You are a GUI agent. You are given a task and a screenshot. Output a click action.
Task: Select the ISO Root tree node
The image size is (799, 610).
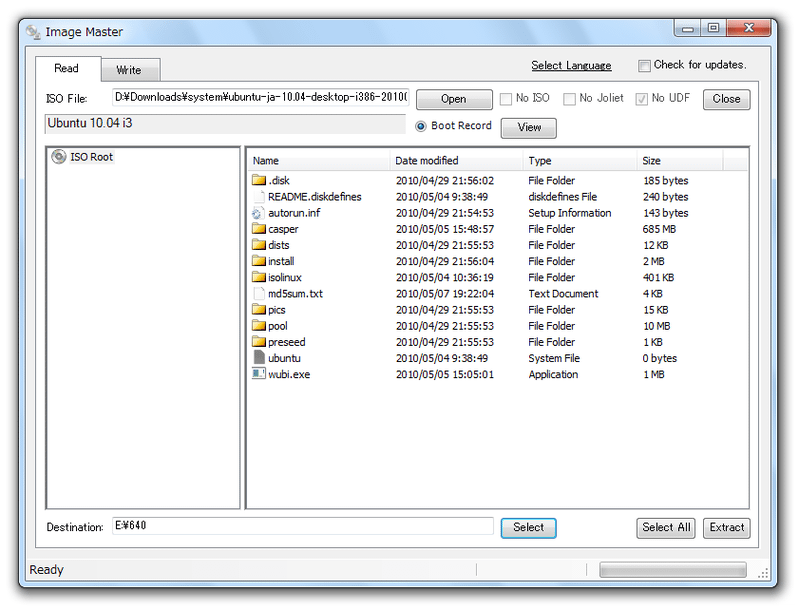pyautogui.click(x=91, y=157)
